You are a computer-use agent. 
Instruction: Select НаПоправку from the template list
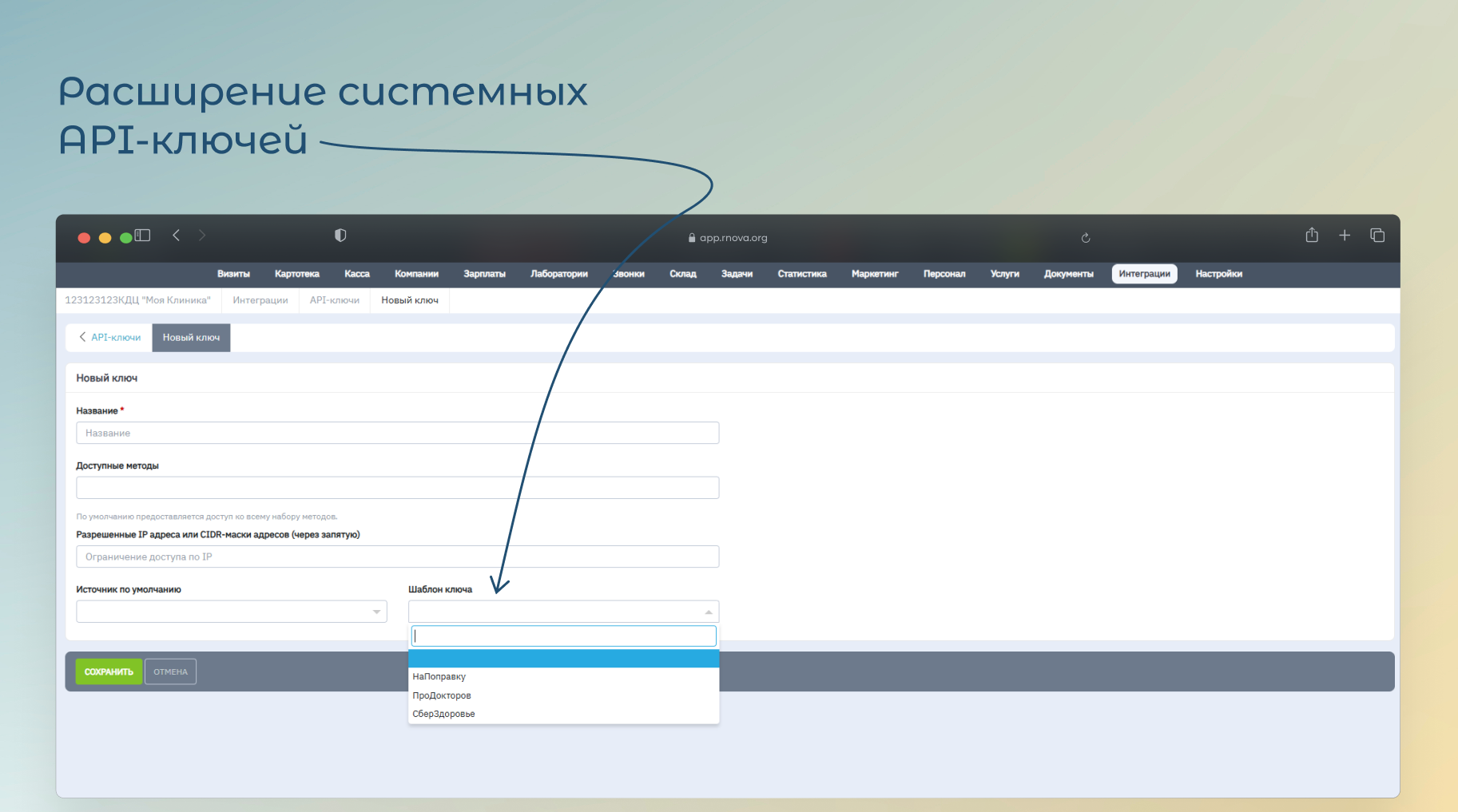tap(439, 676)
